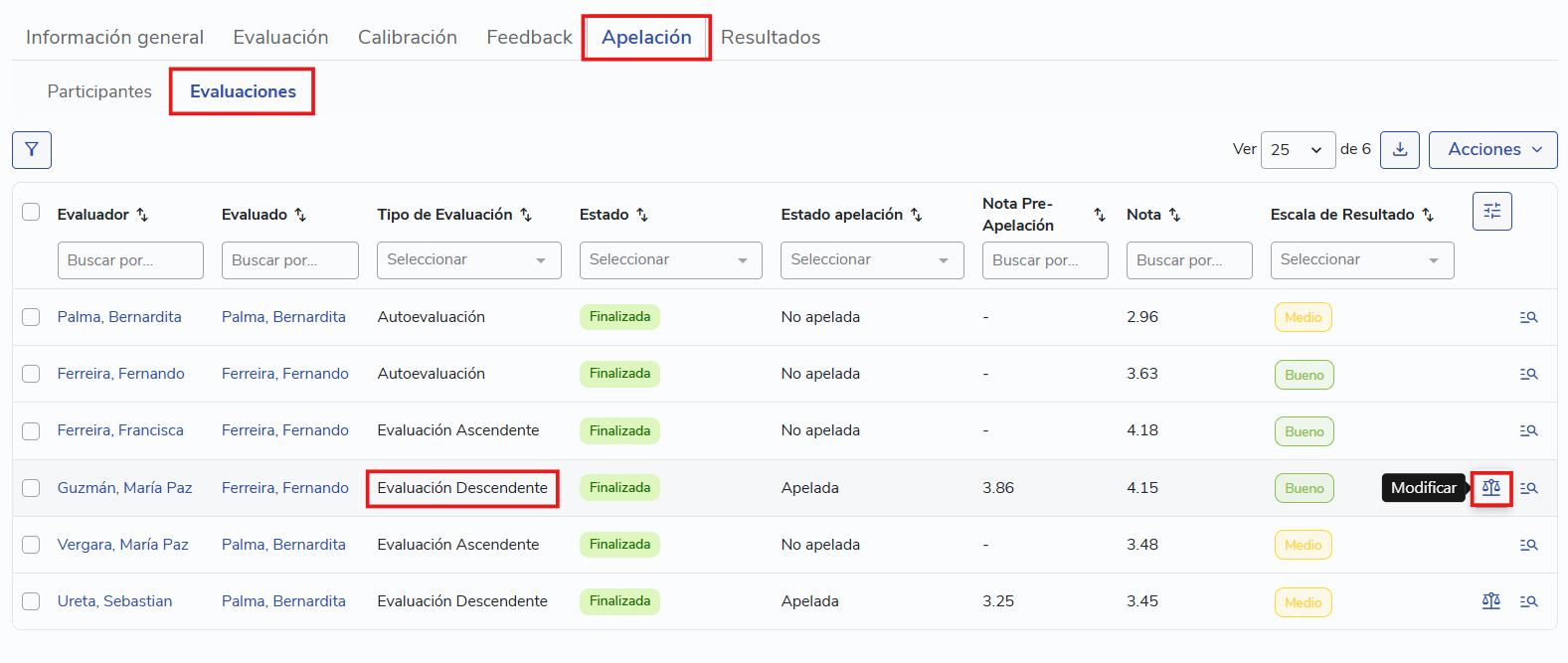Screen dimensions: 1568x663
Task: Check the Vergara, María Paz row
Action: 31,545
